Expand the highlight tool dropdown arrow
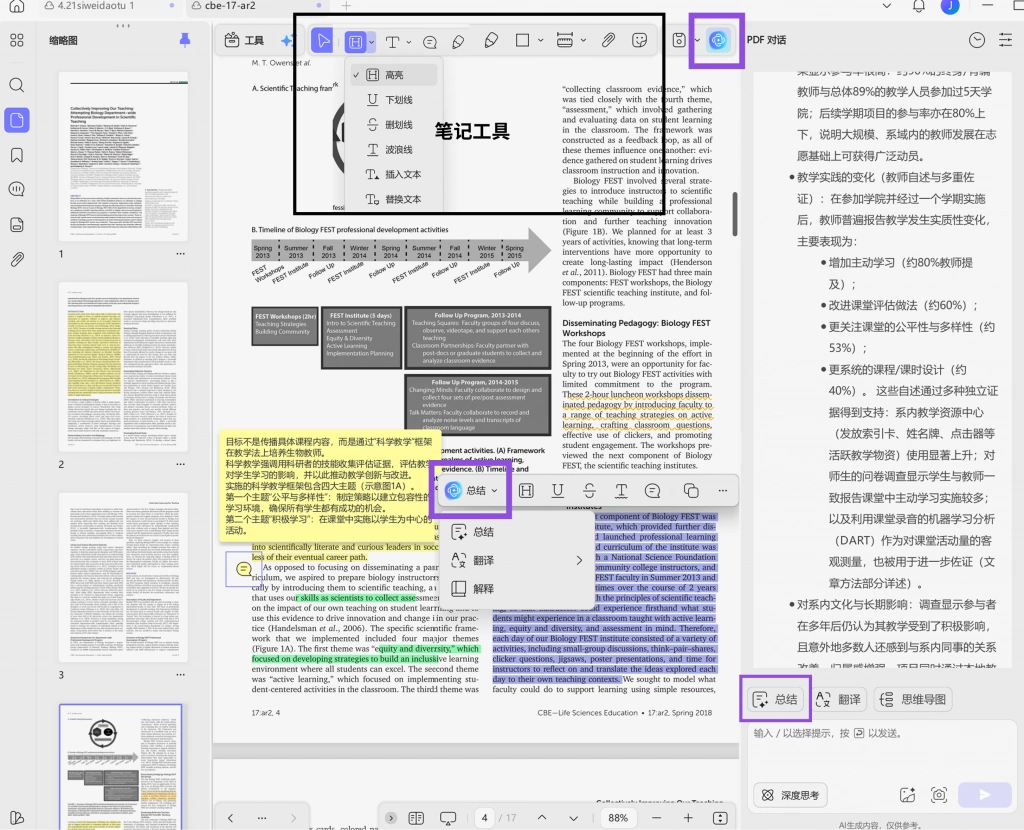 click(x=372, y=42)
